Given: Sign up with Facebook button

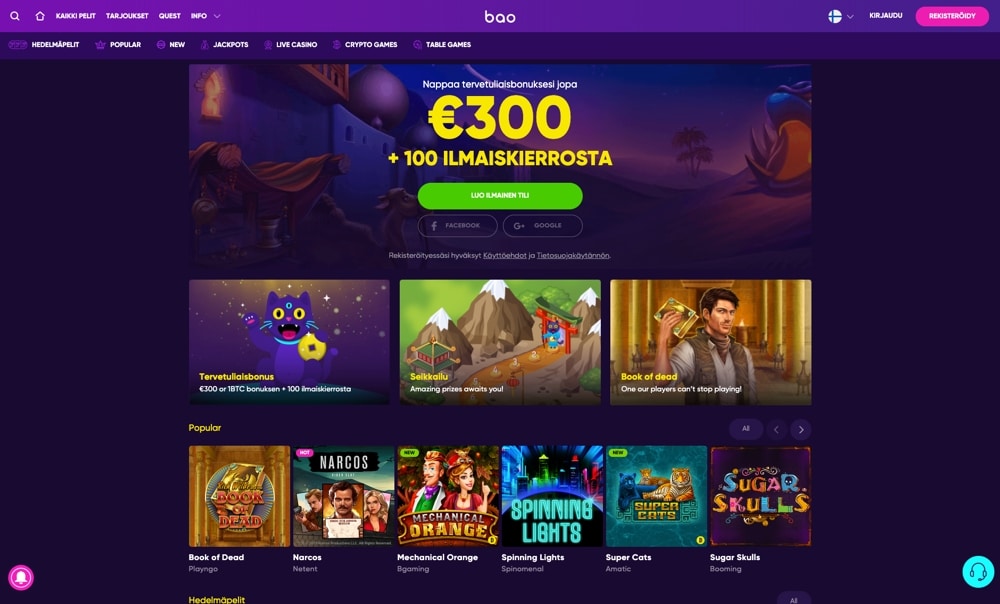Looking at the screenshot, I should 457,226.
